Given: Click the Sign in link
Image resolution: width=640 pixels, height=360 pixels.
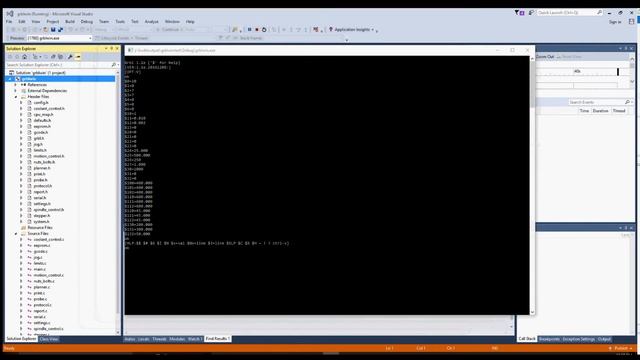Looking at the screenshot, I should click(615, 22).
